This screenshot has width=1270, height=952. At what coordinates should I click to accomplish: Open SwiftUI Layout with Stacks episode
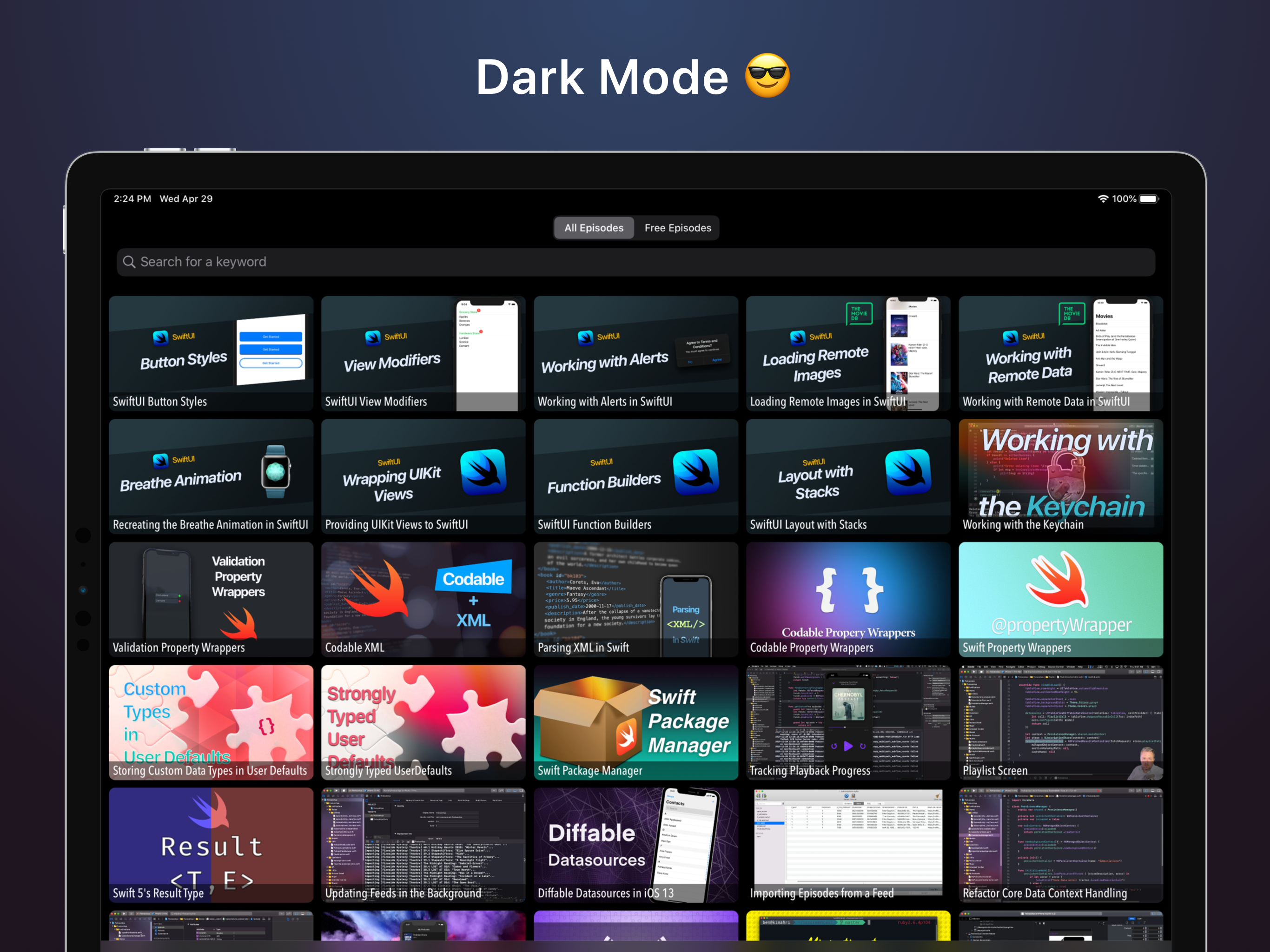click(x=848, y=476)
